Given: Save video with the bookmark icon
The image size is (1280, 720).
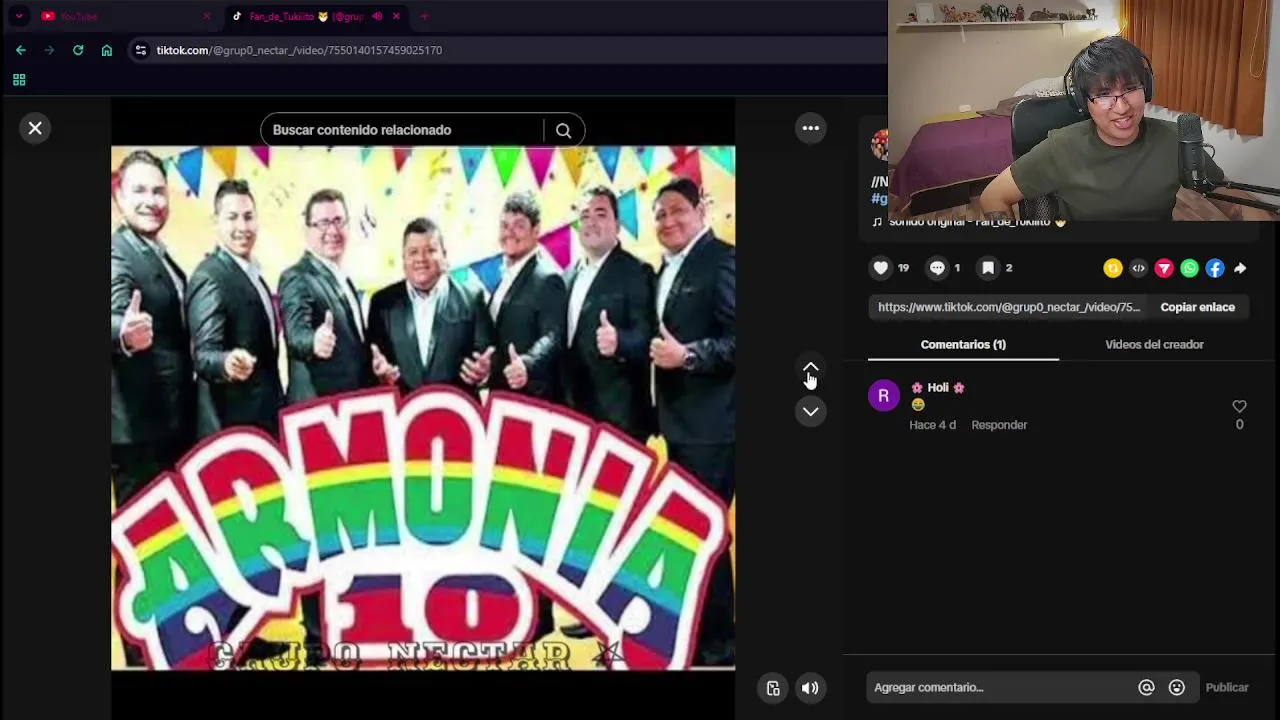Looking at the screenshot, I should coord(988,268).
